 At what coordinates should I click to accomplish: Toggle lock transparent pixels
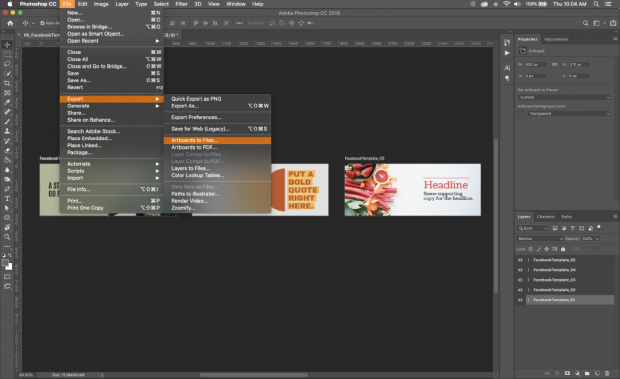tap(531, 249)
